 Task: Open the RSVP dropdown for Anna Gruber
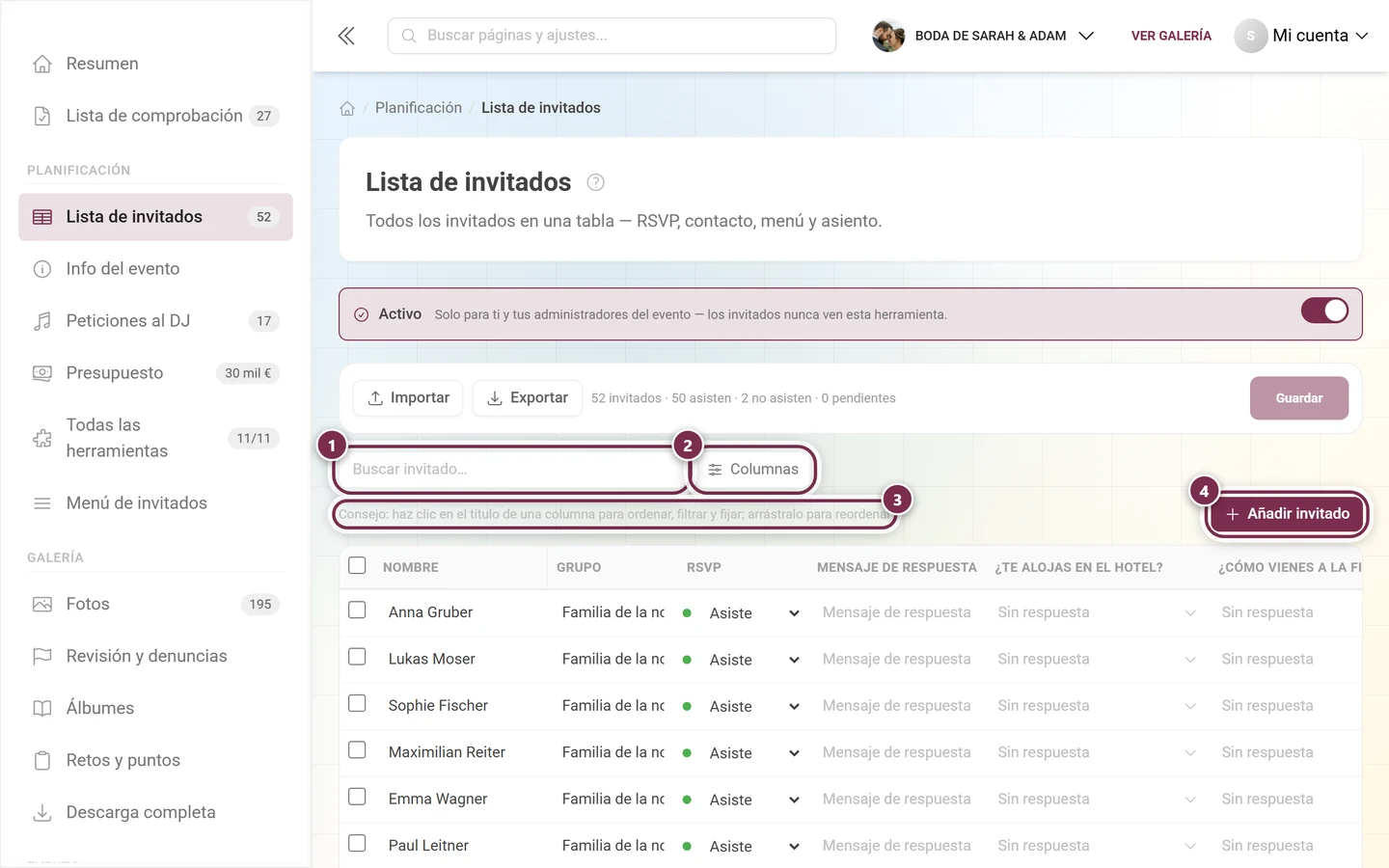tap(741, 613)
